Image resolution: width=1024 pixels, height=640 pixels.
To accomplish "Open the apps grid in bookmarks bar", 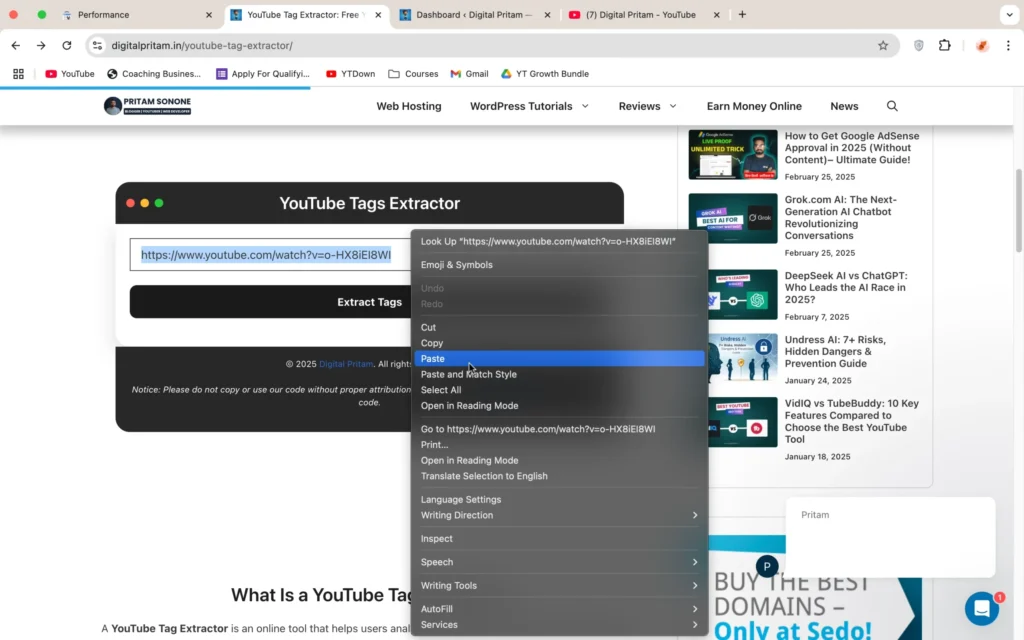I will [18, 74].
